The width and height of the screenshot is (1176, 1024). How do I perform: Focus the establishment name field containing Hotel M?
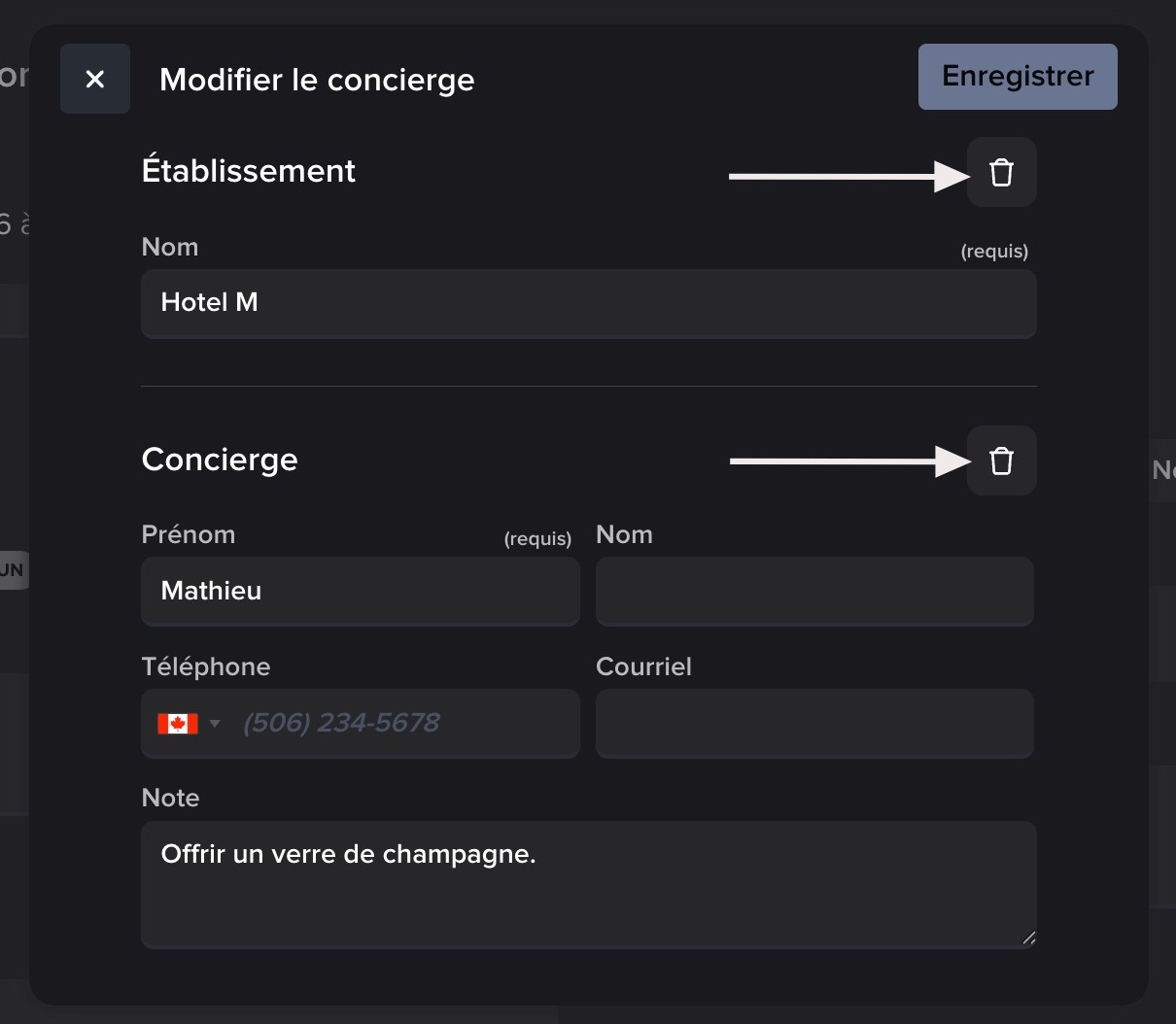tap(588, 303)
